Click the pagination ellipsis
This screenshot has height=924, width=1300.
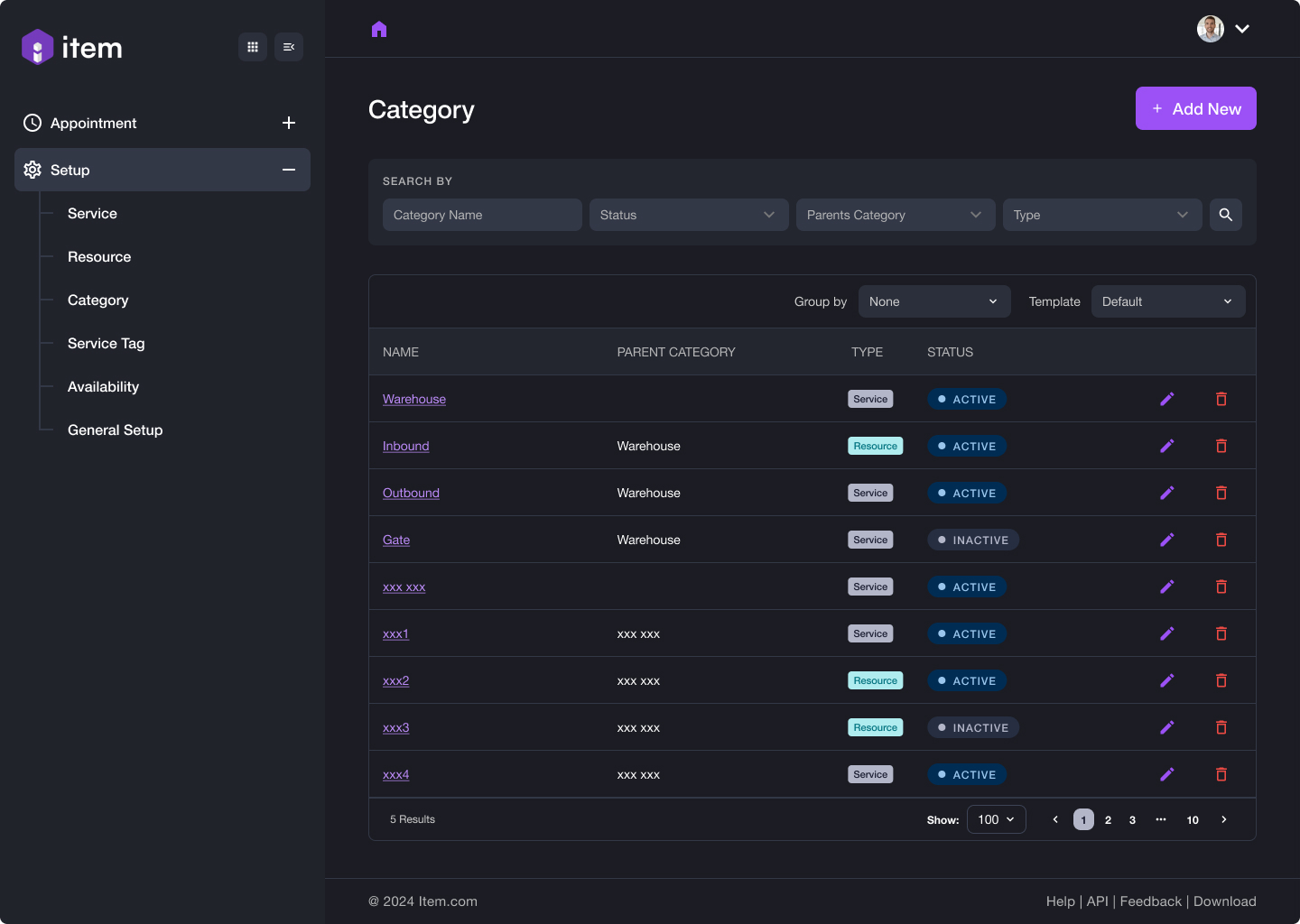(1161, 819)
